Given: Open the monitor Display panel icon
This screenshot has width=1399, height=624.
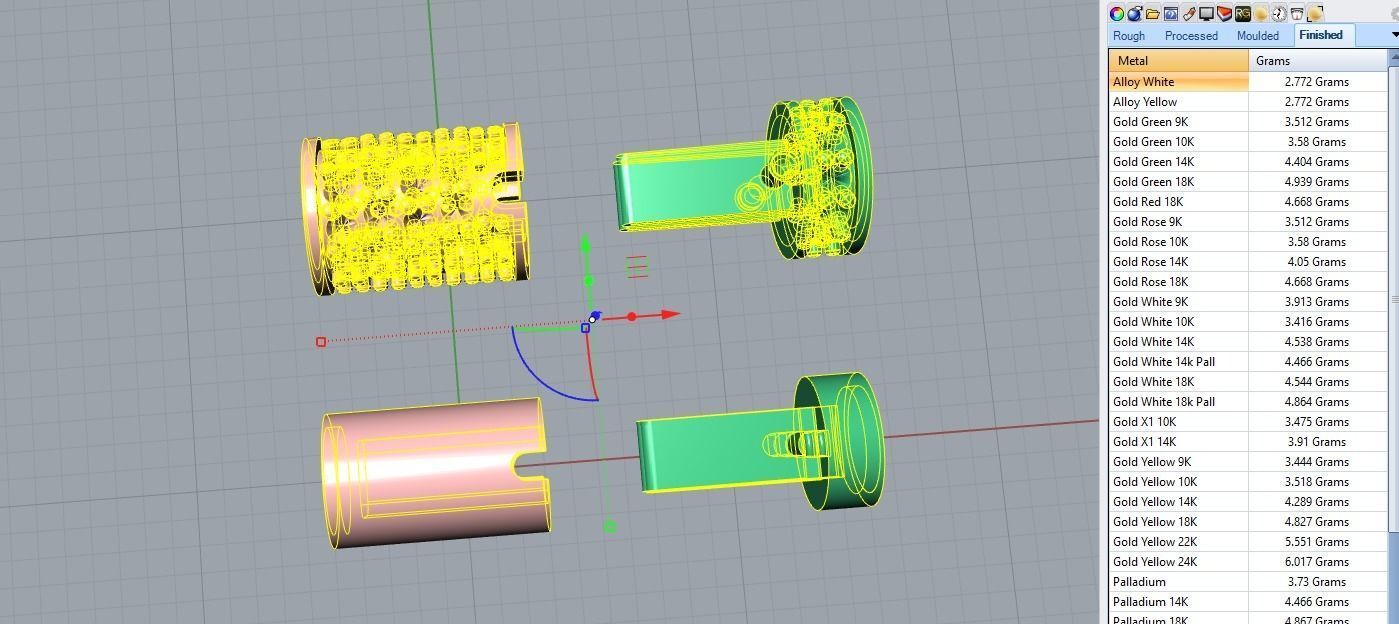Looking at the screenshot, I should click(1206, 13).
